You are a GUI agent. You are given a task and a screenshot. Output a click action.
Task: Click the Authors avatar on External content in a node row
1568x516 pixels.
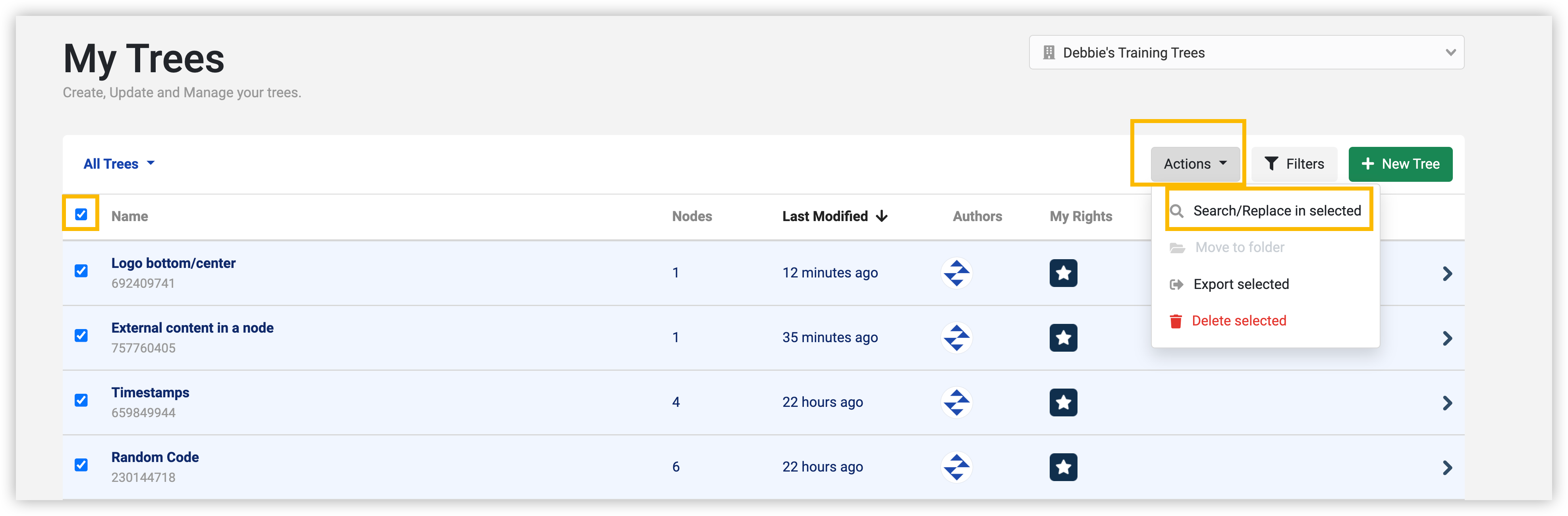pos(957,338)
